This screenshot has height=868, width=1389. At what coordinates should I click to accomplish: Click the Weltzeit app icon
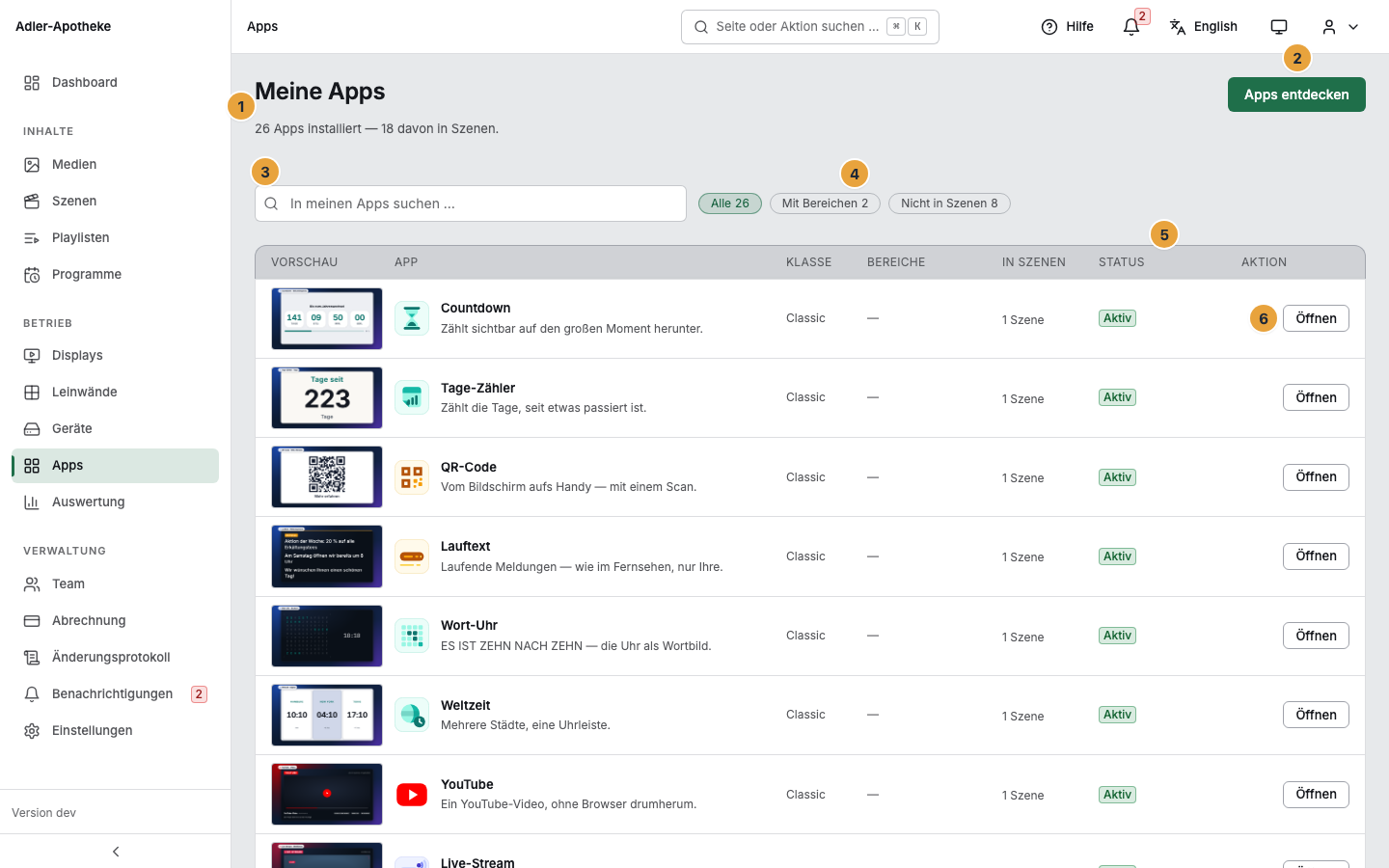pos(412,715)
